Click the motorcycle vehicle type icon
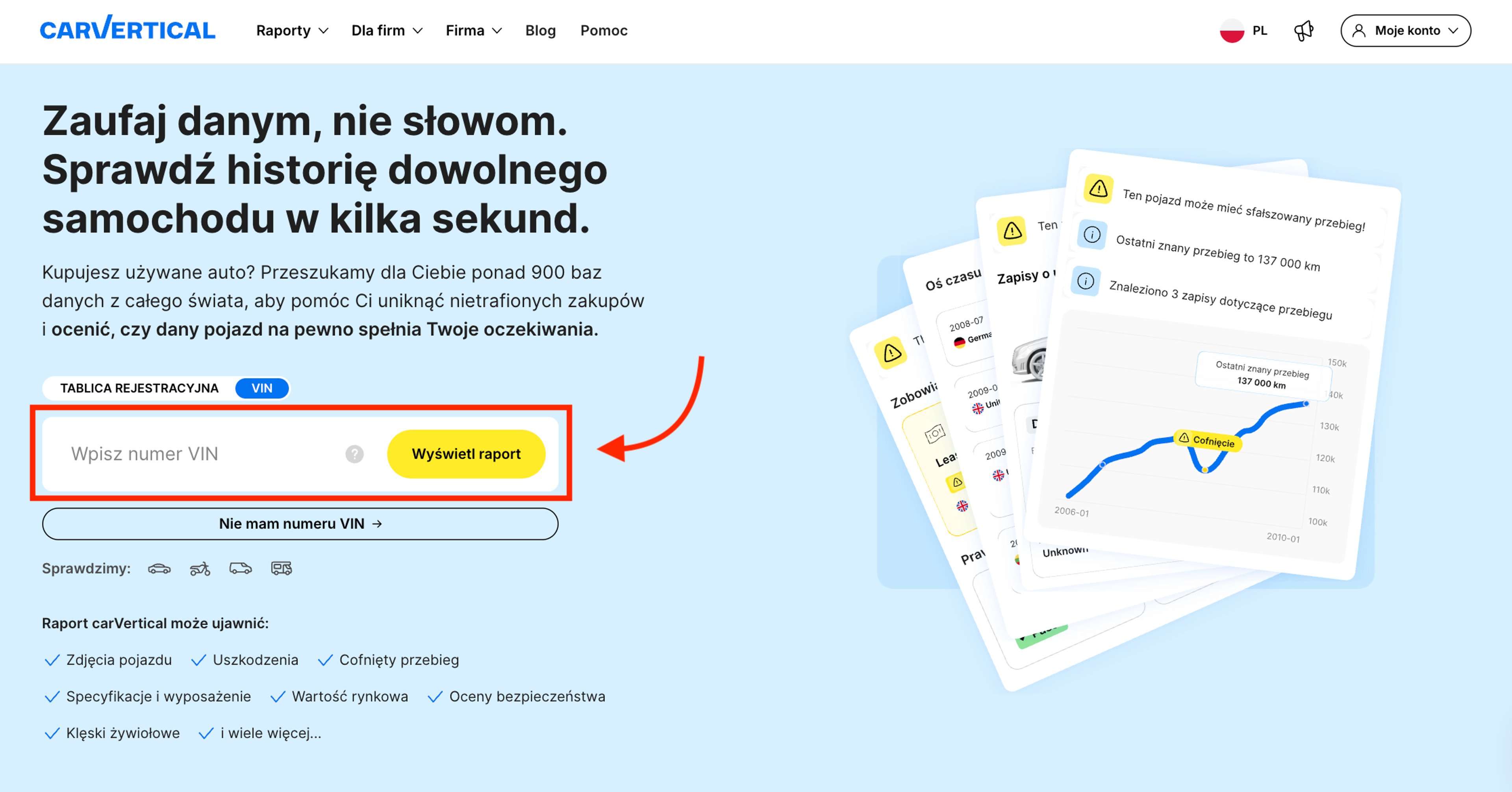 pyautogui.click(x=200, y=568)
